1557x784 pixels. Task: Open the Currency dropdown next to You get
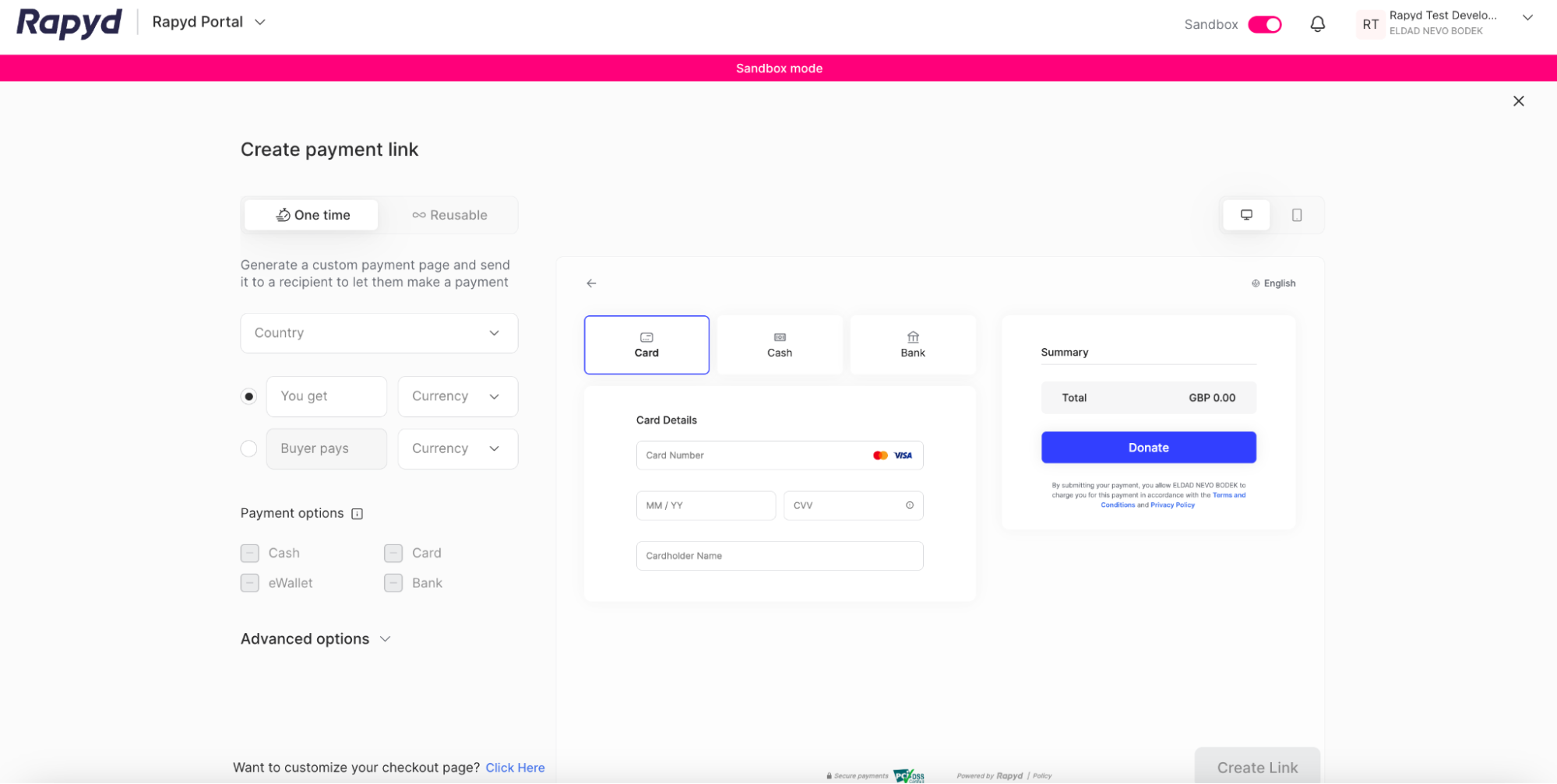(x=457, y=396)
